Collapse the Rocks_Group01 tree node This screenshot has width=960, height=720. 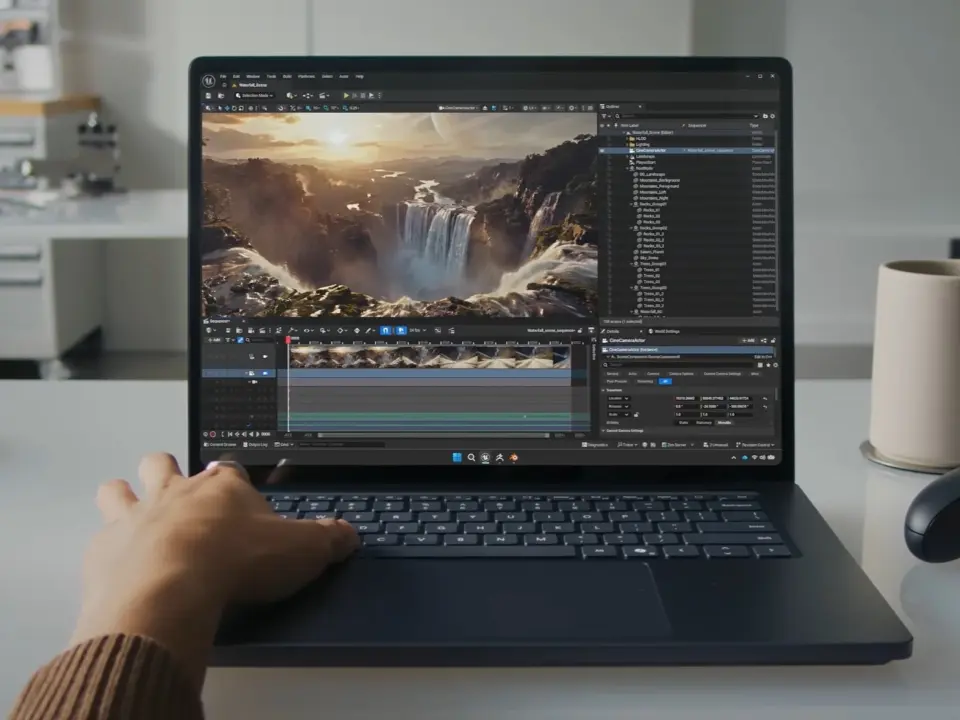(x=631, y=204)
